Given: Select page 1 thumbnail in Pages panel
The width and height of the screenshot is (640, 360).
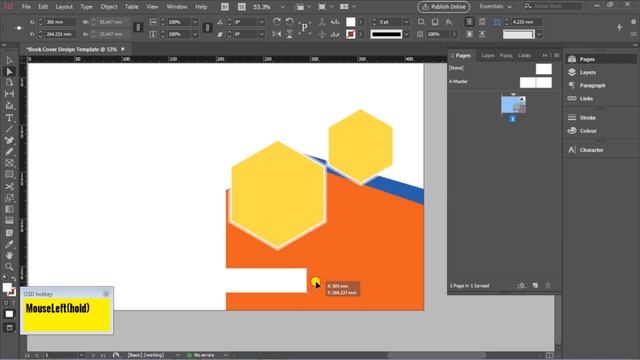Looking at the screenshot, I should (513, 104).
